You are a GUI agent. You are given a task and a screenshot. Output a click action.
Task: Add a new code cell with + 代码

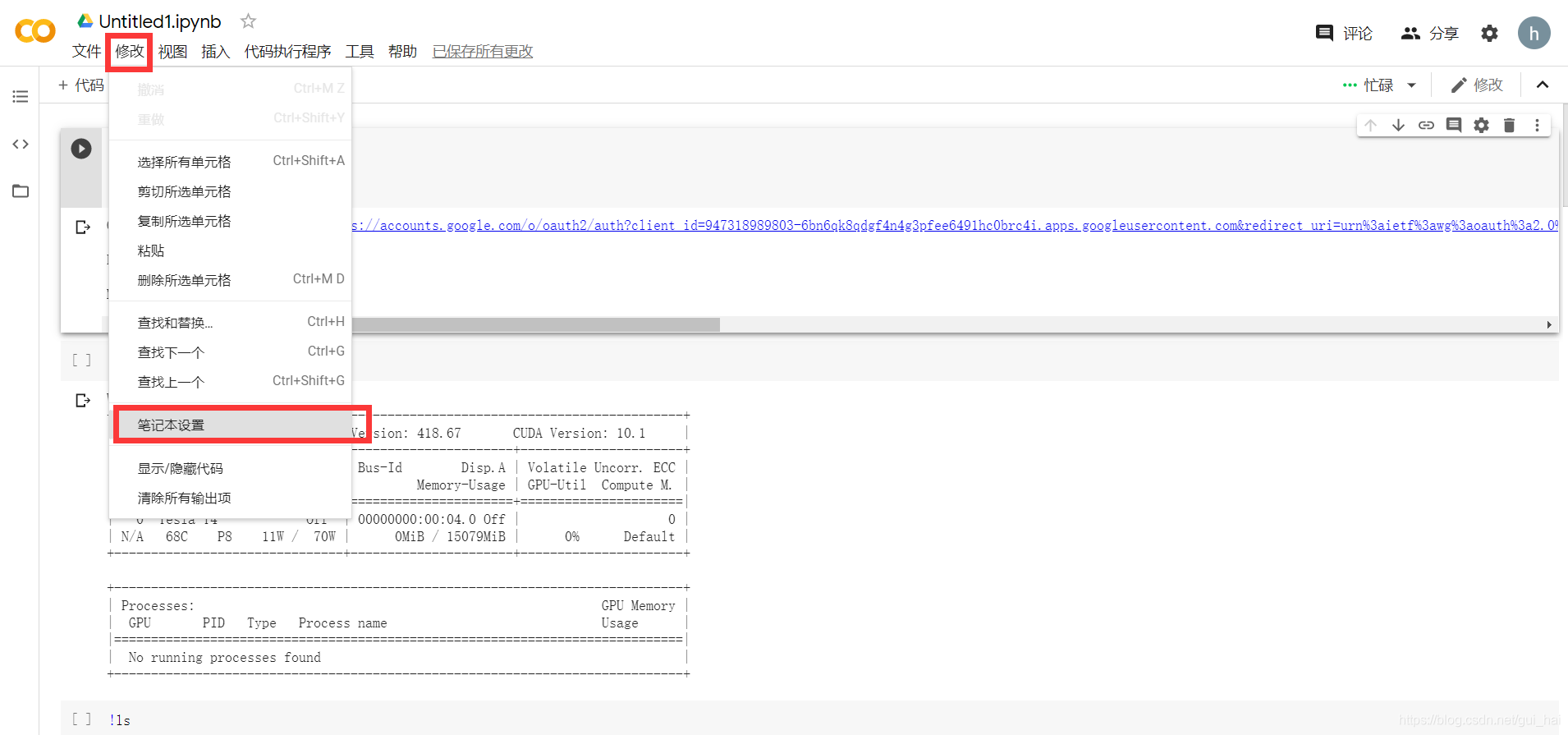81,85
